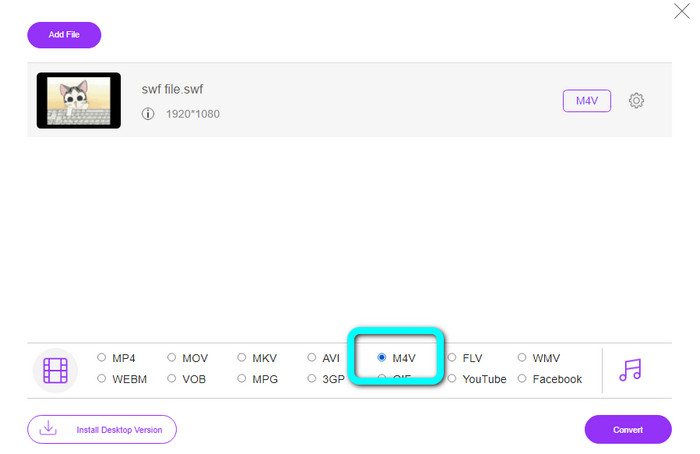
Task: Click Install Desktop Version button
Action: pos(102,430)
